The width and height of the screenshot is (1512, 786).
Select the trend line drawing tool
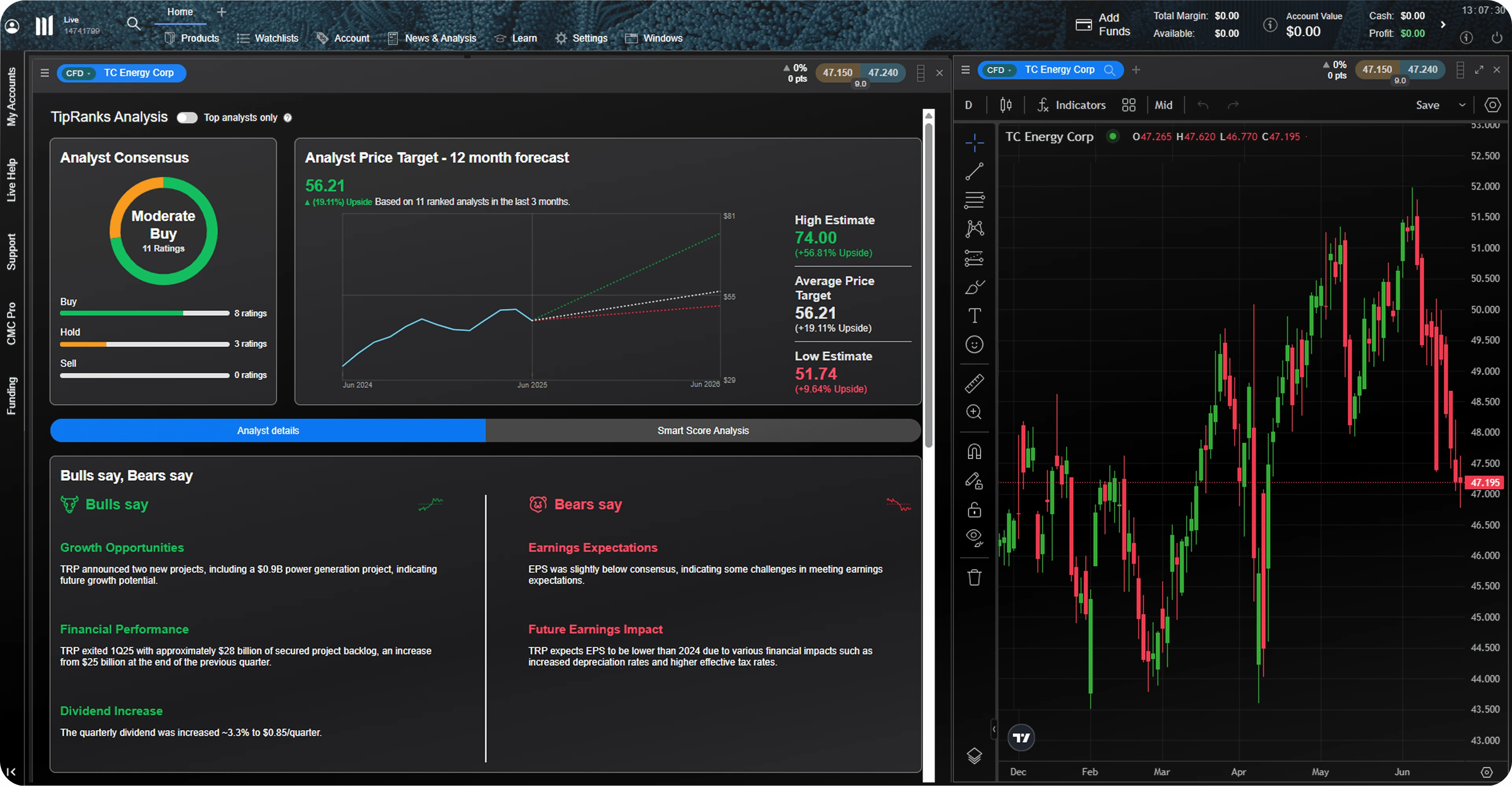point(975,171)
